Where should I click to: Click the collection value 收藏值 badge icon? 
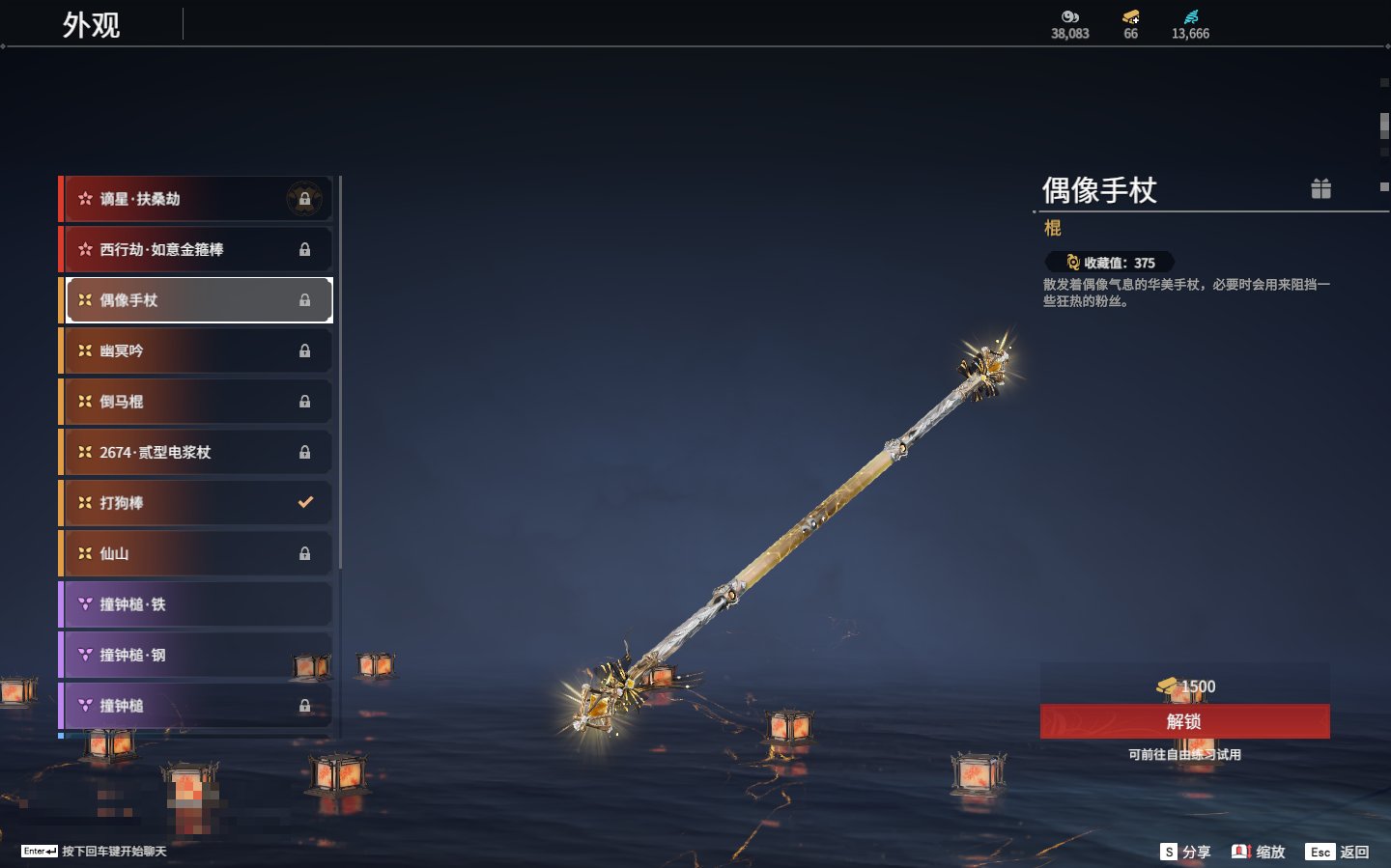point(1072,262)
